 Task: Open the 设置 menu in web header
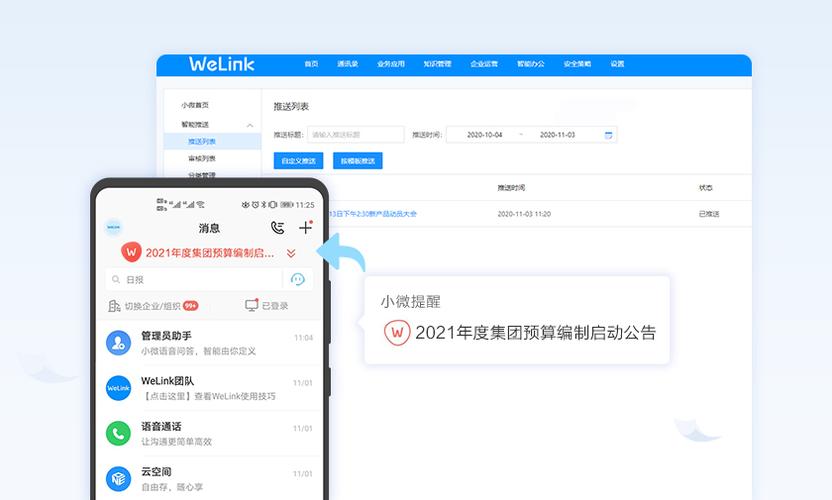point(617,64)
